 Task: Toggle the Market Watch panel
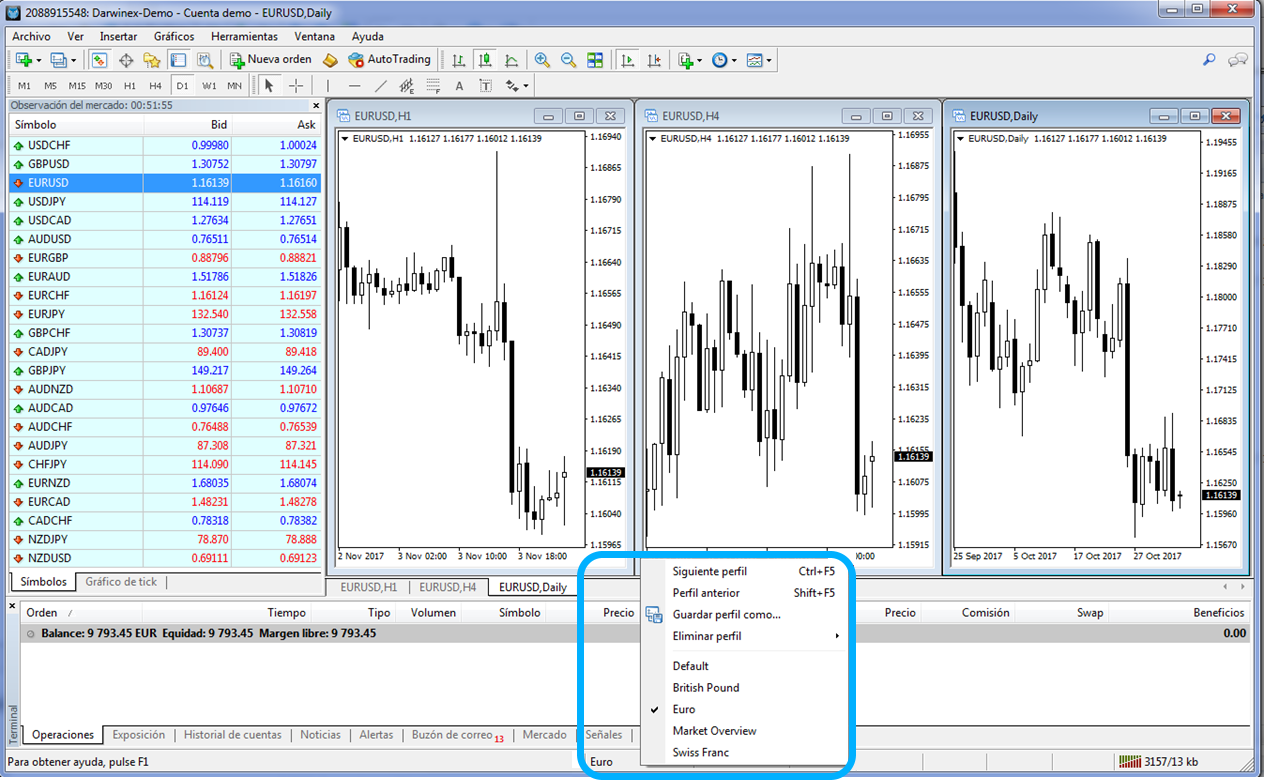(179, 59)
